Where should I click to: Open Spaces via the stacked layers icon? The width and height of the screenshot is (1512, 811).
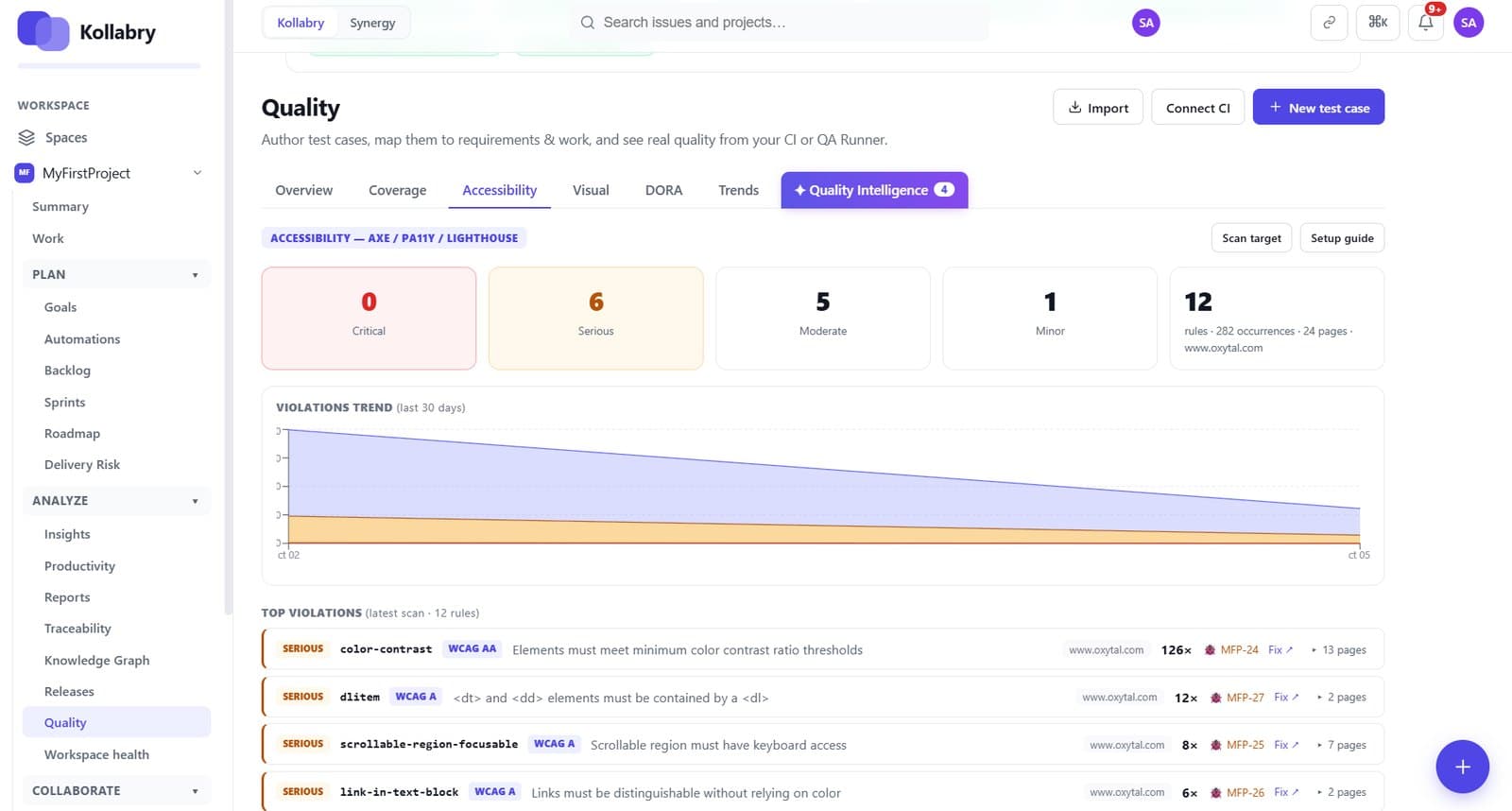[26, 137]
